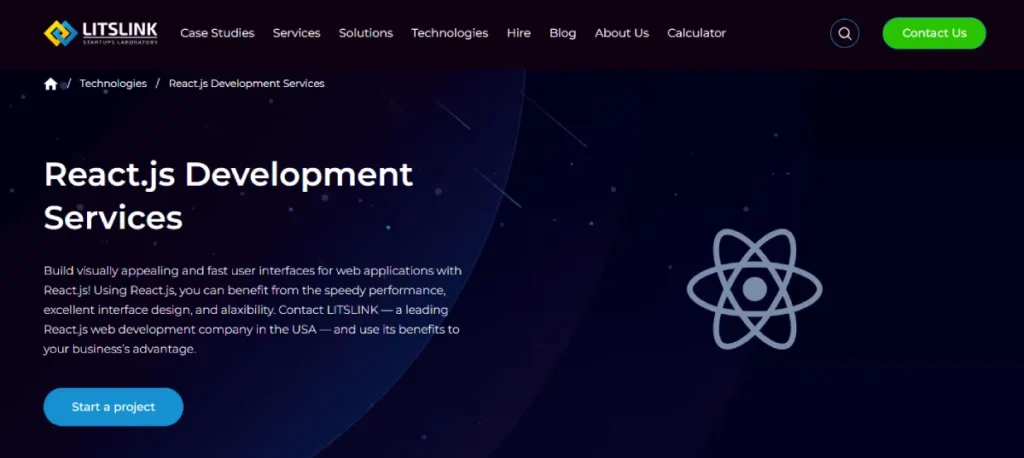Viewport: 1024px width, 458px height.
Task: Click React.js Development Services breadcrumb
Action: tap(247, 84)
